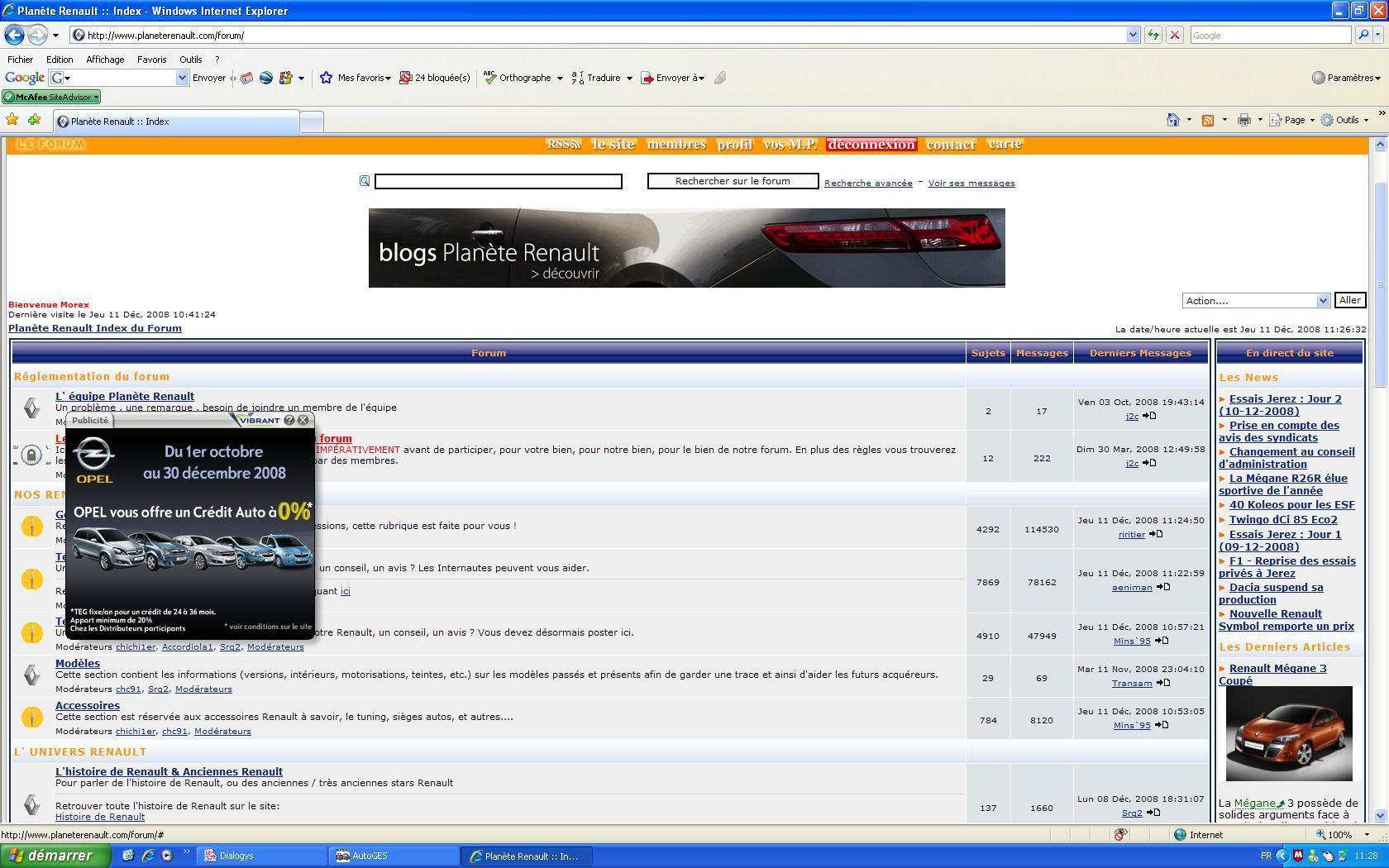Image resolution: width=1389 pixels, height=868 pixels.
Task: Click the zoom level 100% control
Action: [1341, 835]
